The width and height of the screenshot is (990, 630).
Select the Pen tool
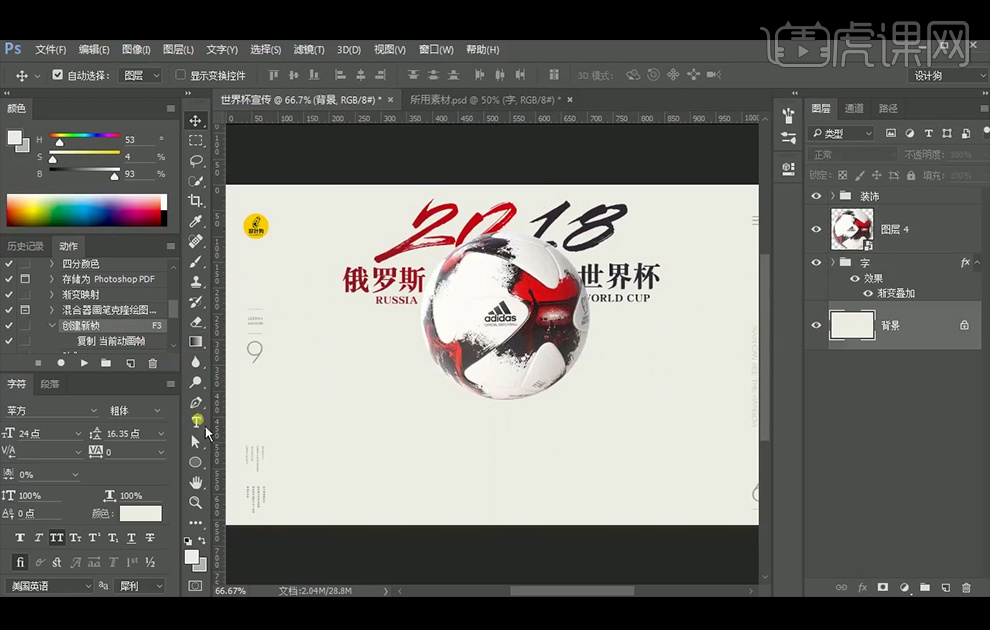click(197, 403)
